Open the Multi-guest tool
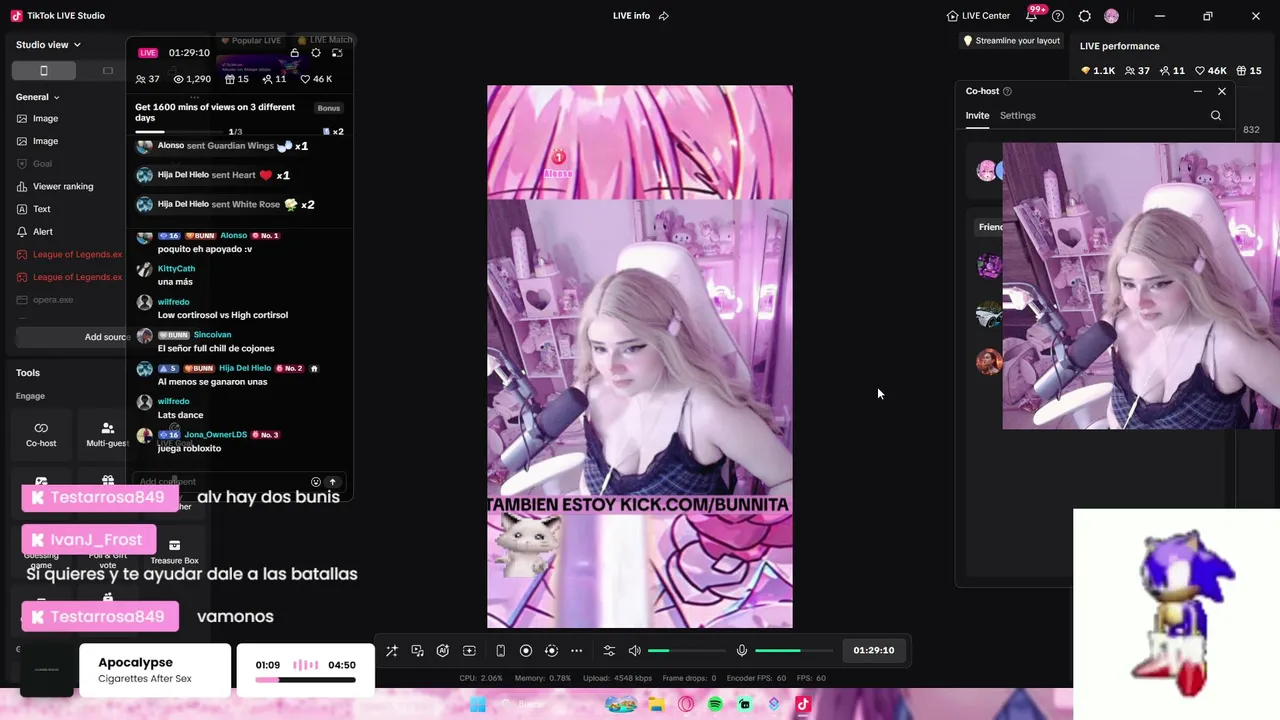Screen dimensions: 1280x720 [x=107, y=434]
